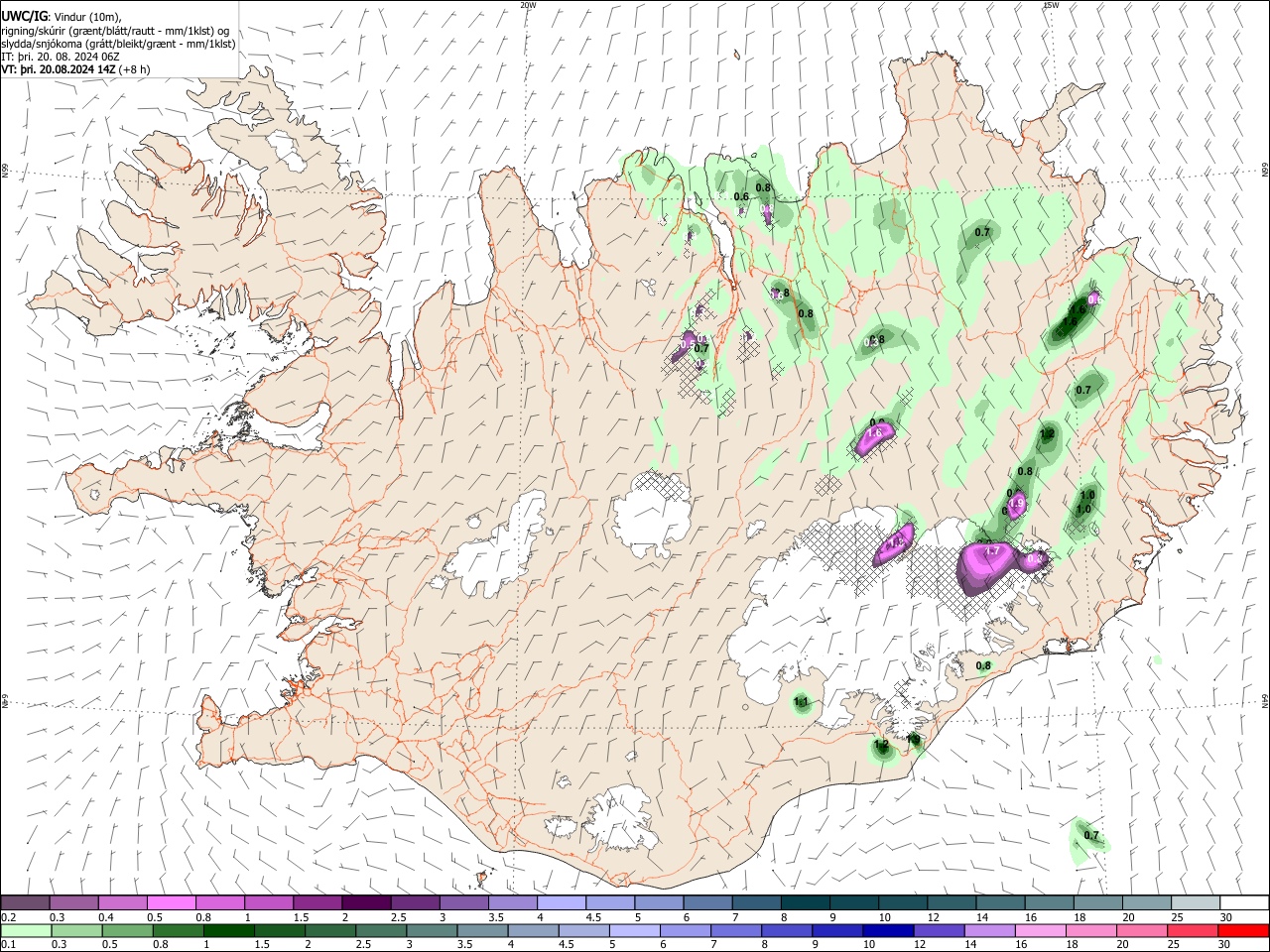This screenshot has width=1270, height=952.
Task: Click the 0.7 rain label over the southeast sea
Action: [x=1091, y=836]
